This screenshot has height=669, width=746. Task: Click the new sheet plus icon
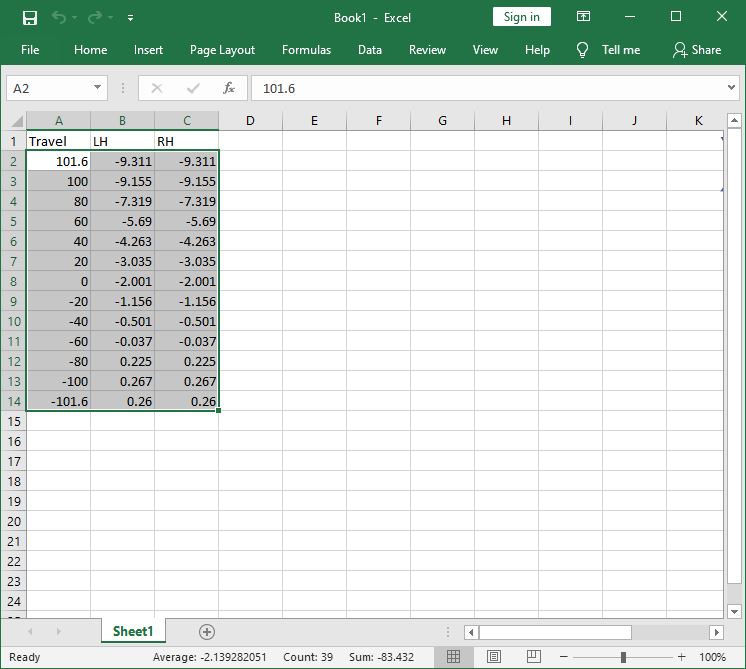(207, 631)
